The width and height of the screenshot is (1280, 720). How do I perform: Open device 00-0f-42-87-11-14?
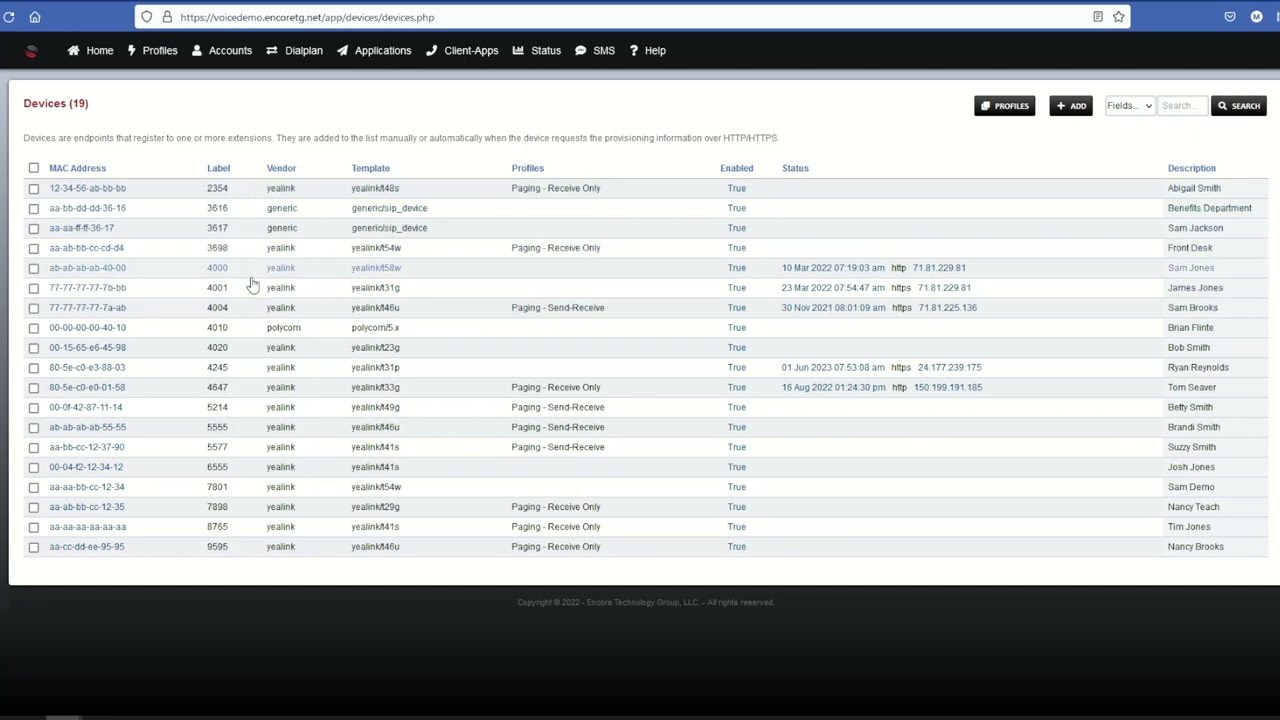click(x=85, y=407)
